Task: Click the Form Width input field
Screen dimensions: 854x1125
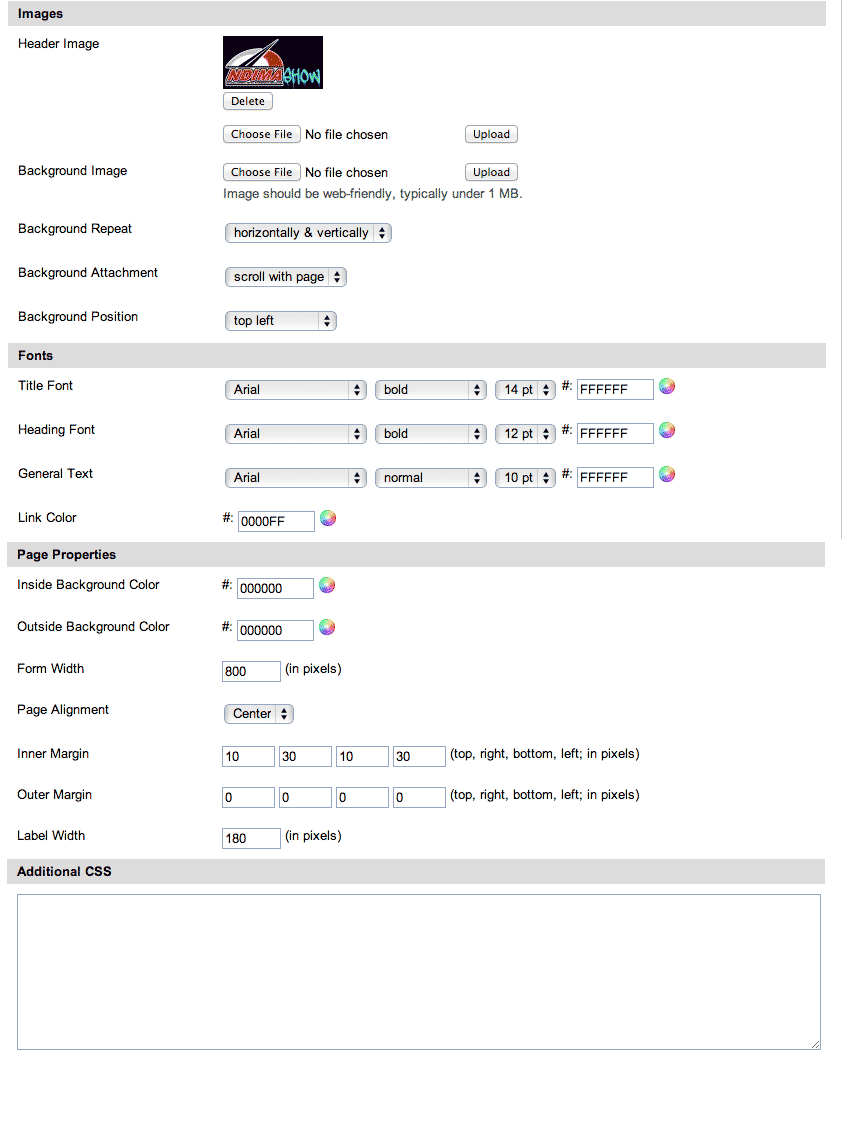Action: click(251, 671)
